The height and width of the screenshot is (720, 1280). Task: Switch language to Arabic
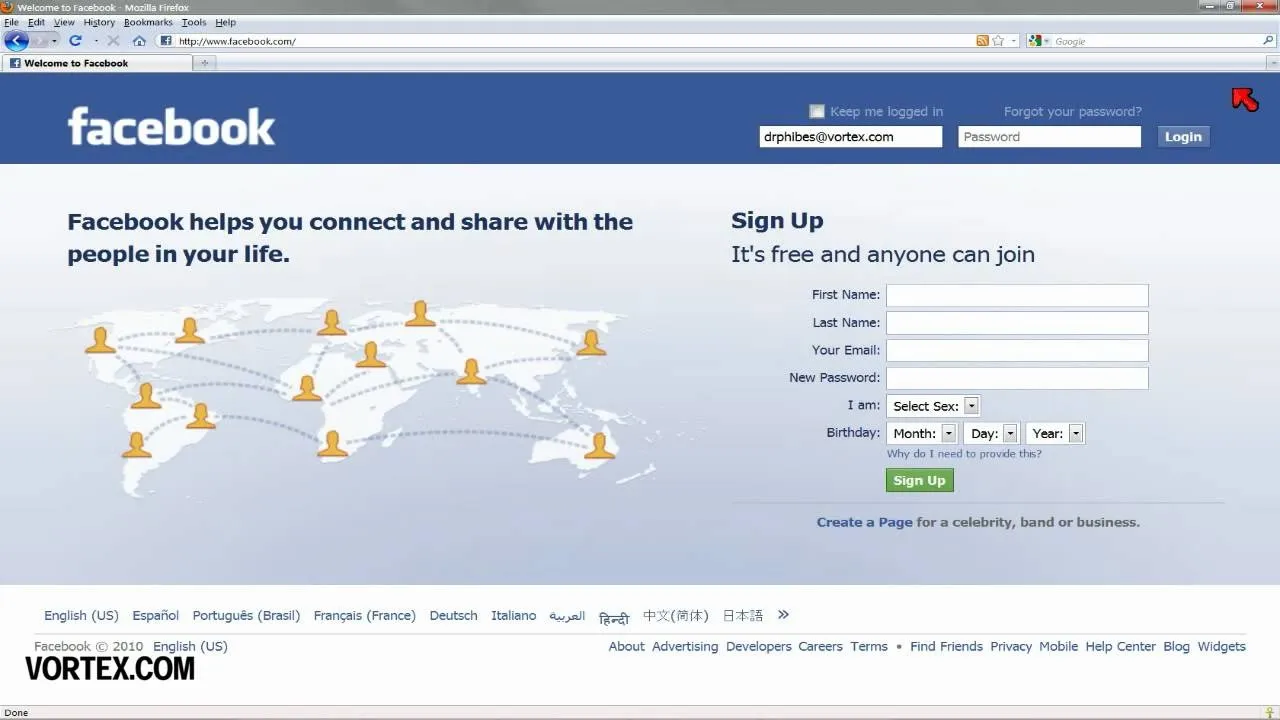567,616
